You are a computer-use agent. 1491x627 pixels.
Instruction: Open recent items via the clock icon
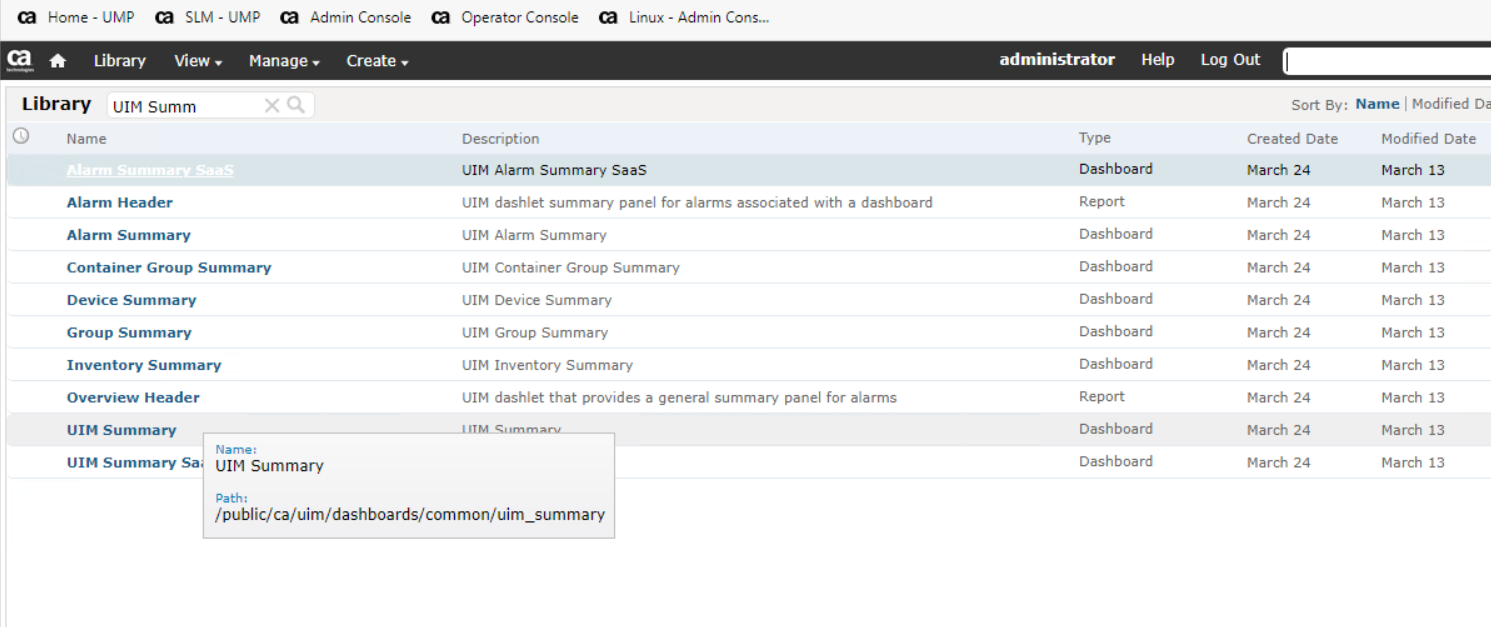tap(20, 135)
